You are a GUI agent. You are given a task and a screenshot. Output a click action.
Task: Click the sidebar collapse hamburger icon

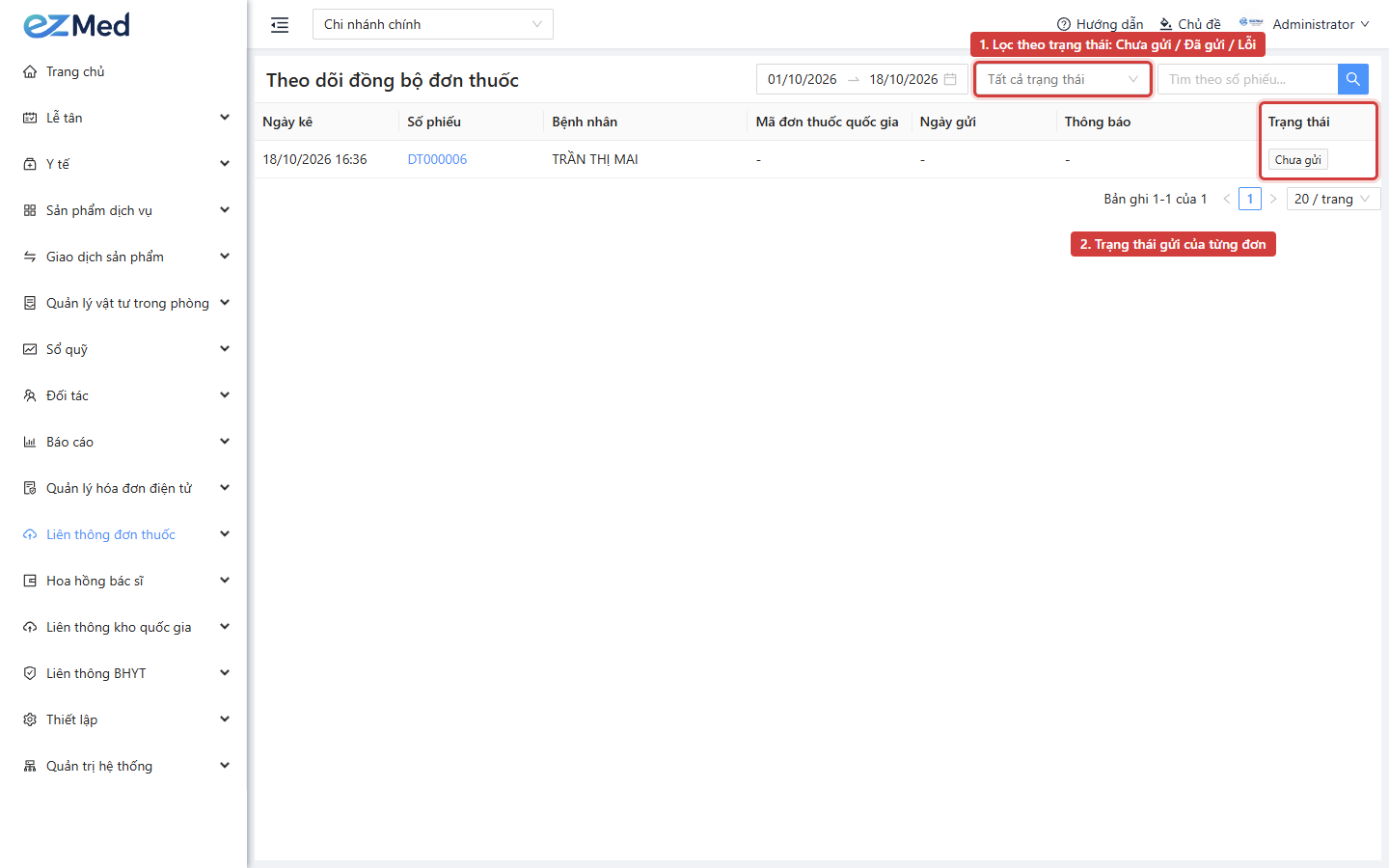click(280, 25)
